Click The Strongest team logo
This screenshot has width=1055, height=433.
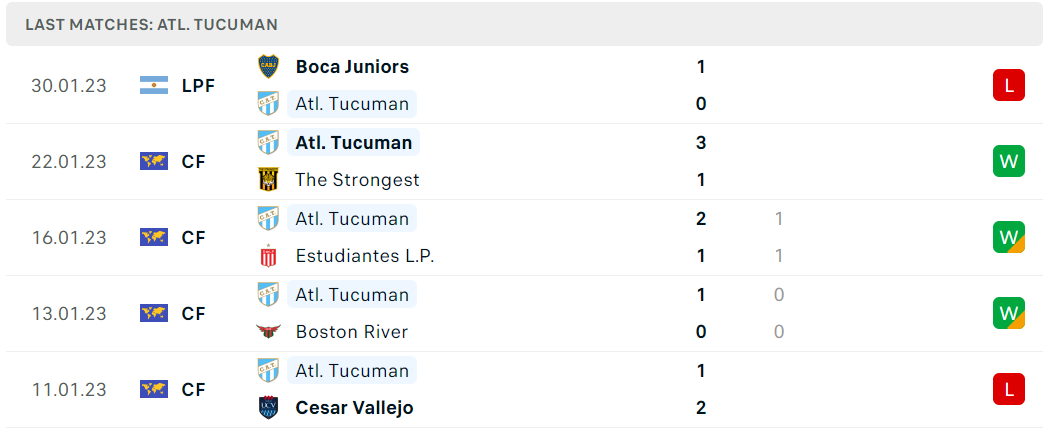click(x=268, y=180)
